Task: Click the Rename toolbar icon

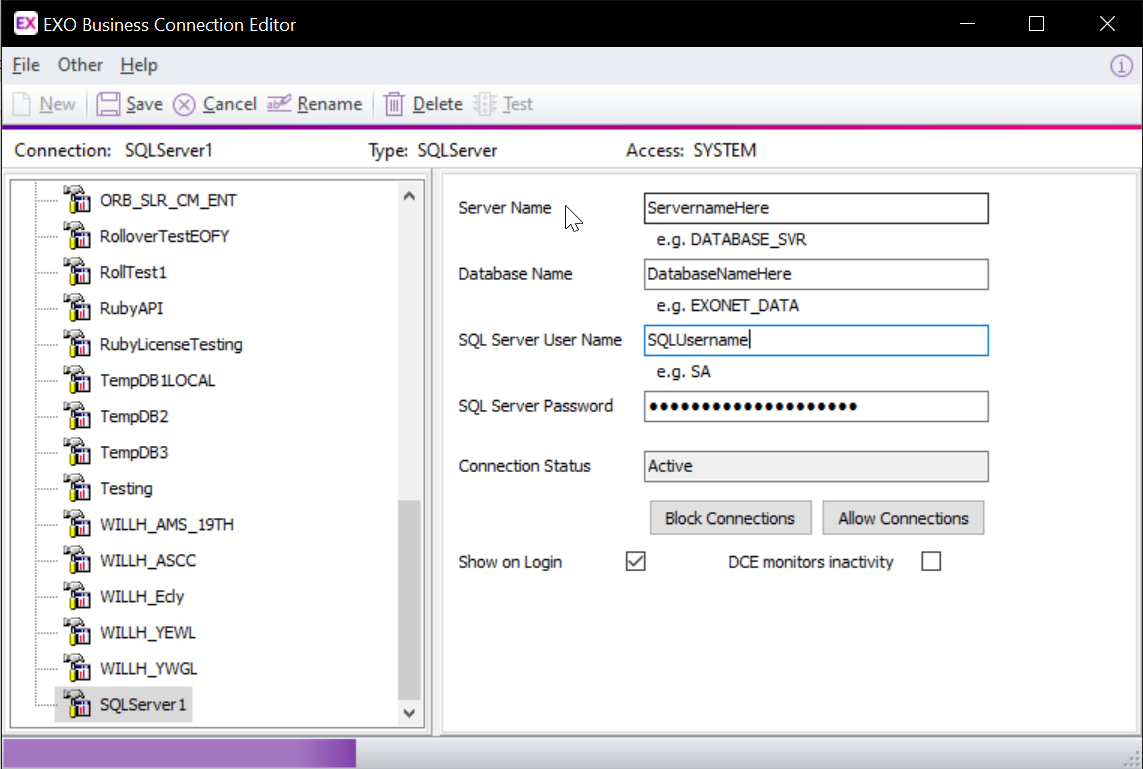Action: coord(279,104)
